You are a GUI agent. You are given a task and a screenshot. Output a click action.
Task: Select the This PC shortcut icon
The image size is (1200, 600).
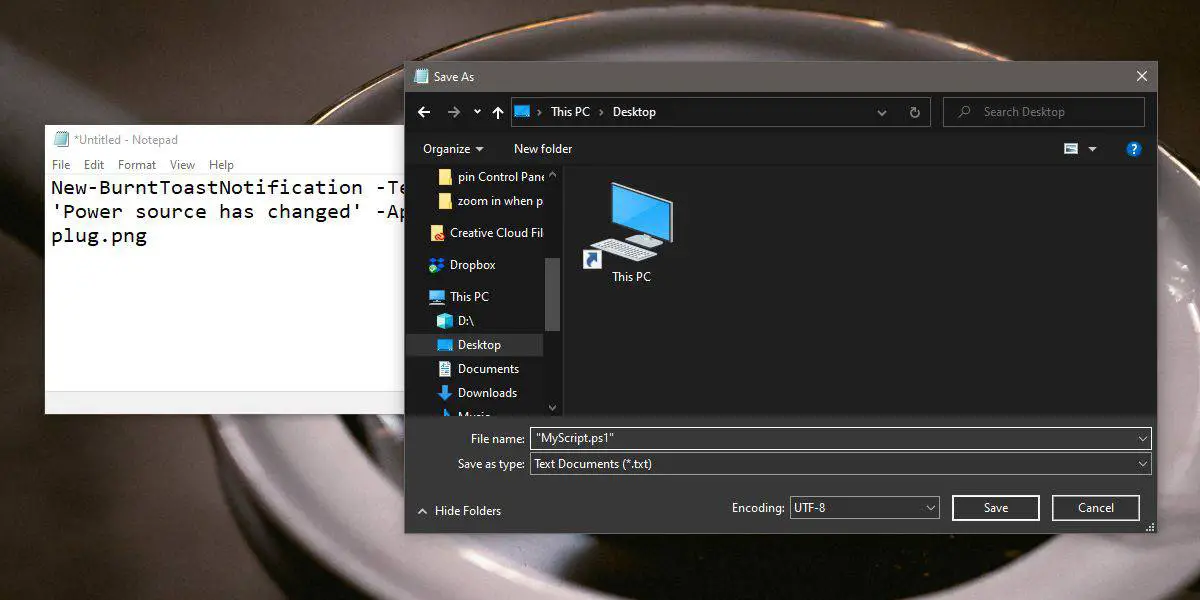point(631,233)
